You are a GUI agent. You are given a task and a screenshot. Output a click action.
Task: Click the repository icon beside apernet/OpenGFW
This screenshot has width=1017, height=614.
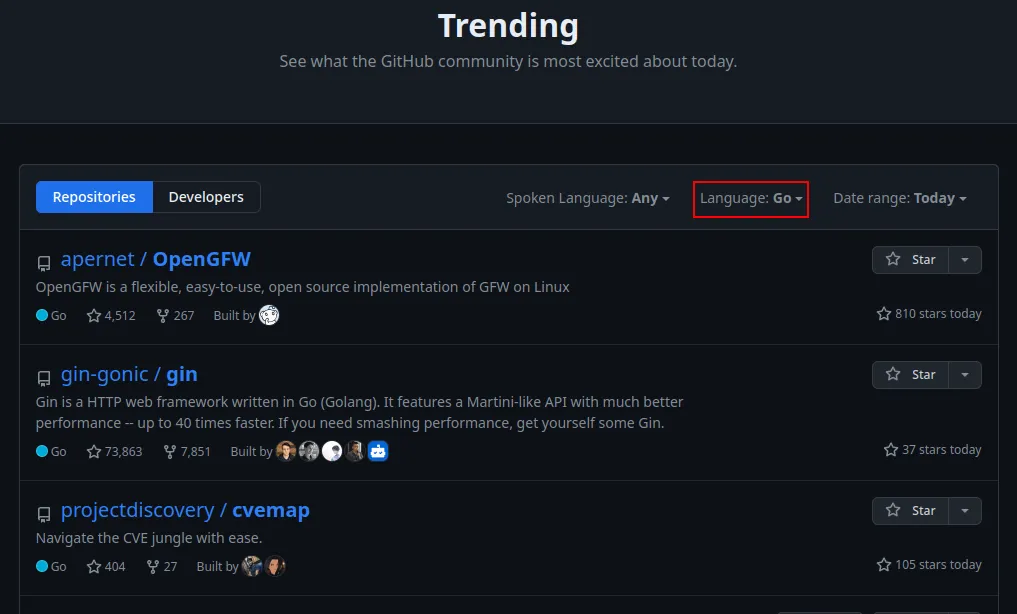tap(43, 263)
